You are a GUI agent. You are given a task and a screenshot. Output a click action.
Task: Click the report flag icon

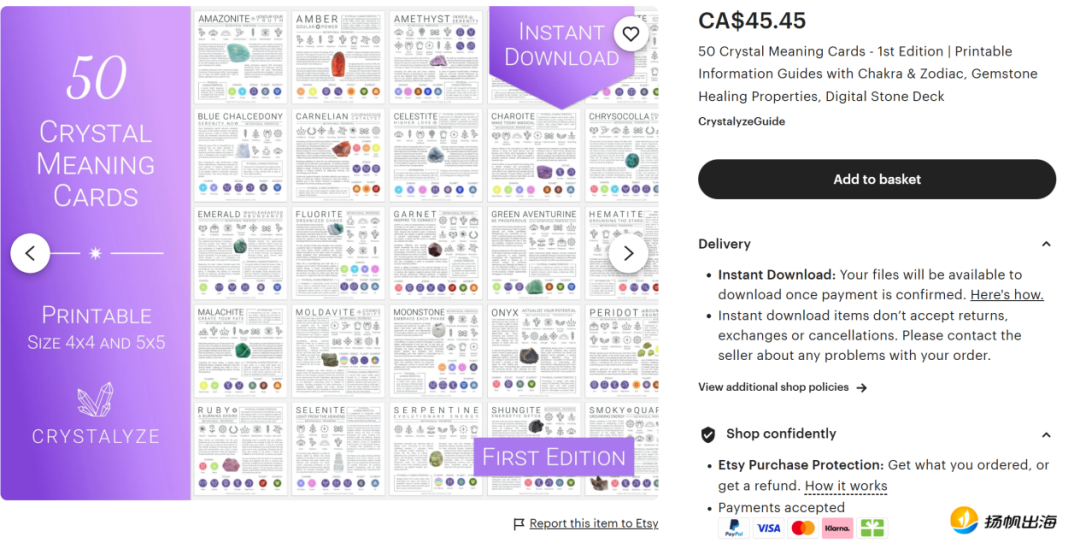tap(519, 524)
